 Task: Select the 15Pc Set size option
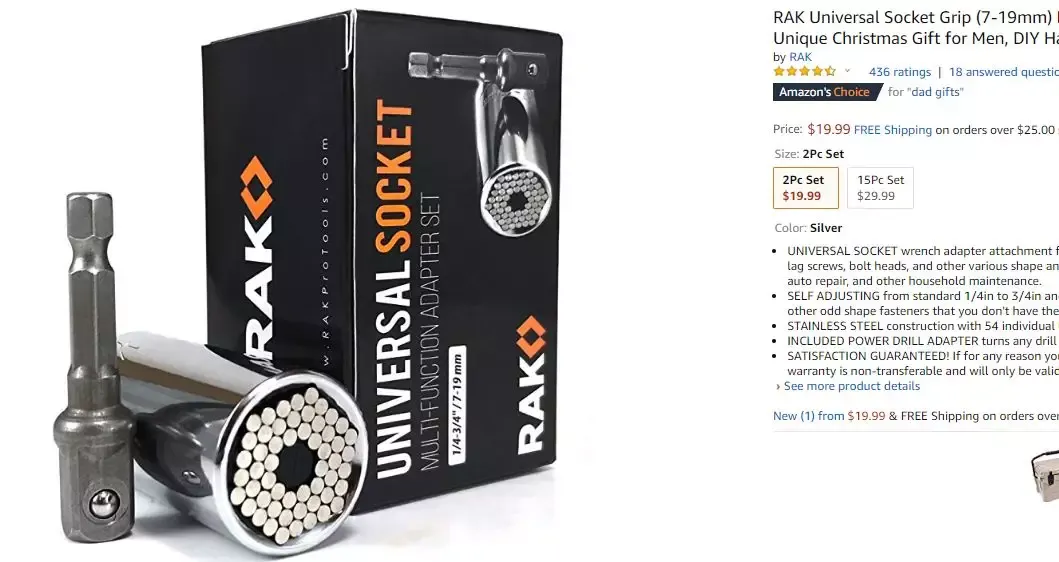click(880, 188)
